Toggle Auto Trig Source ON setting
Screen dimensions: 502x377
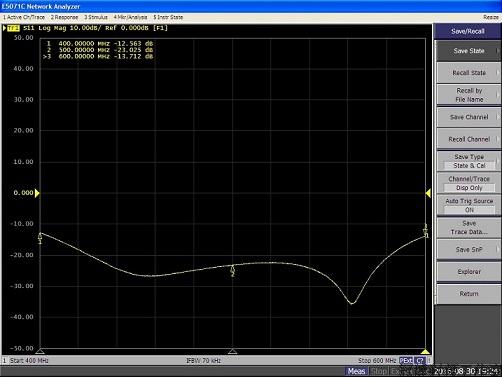point(469,205)
